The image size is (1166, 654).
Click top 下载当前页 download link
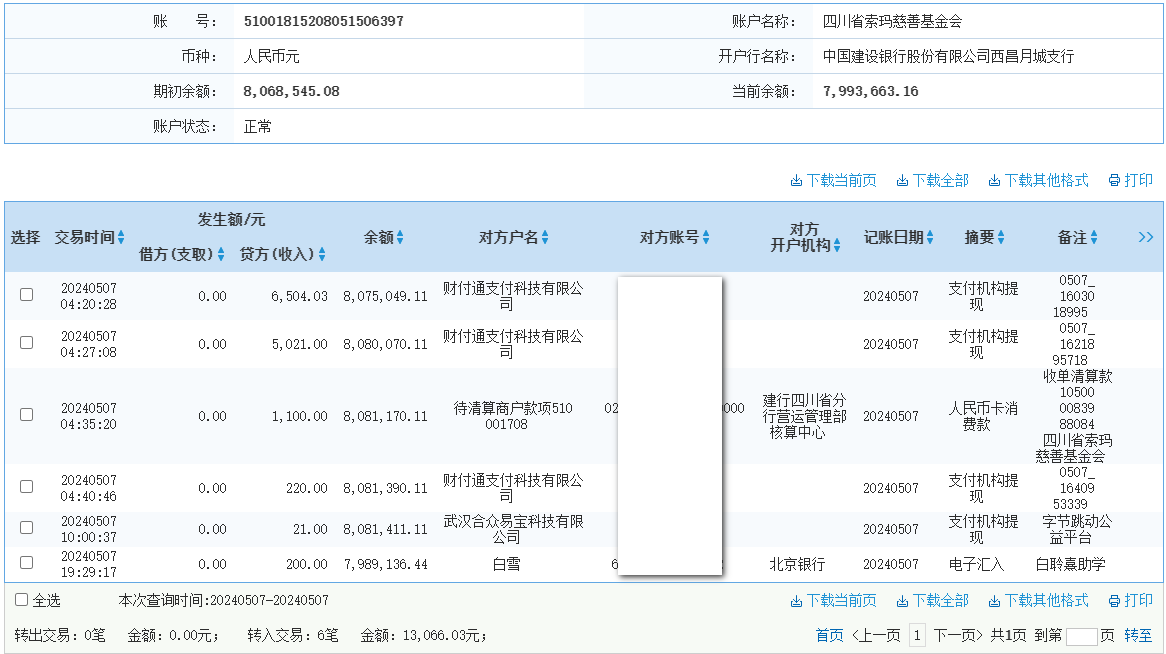tap(833, 181)
